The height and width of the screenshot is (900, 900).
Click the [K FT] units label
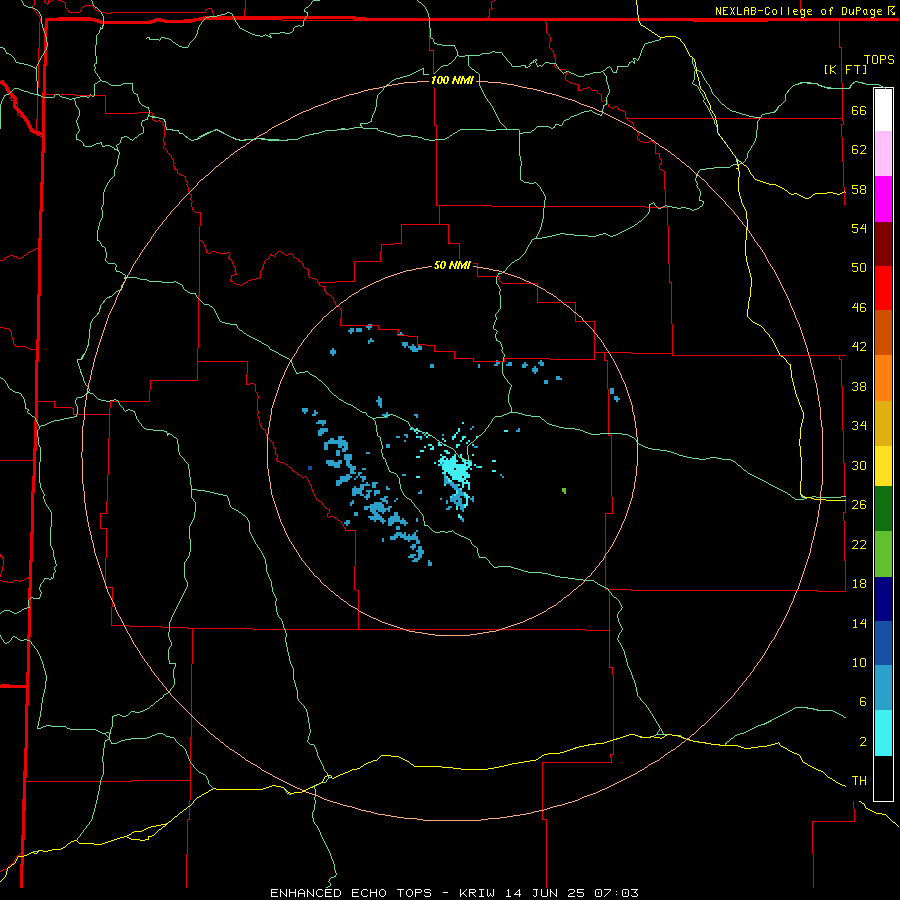(x=845, y=69)
